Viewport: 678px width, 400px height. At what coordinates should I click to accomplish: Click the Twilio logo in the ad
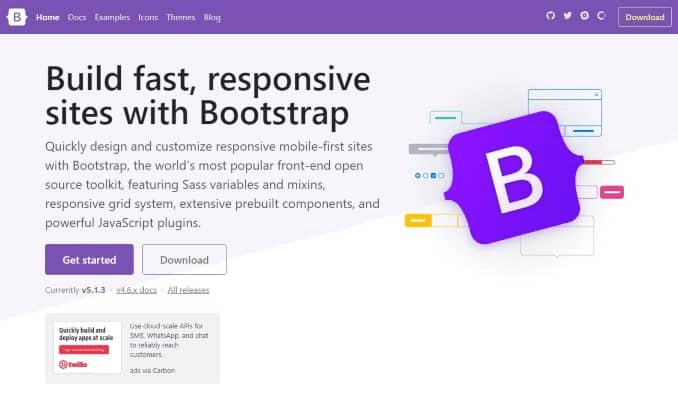pyautogui.click(x=72, y=366)
